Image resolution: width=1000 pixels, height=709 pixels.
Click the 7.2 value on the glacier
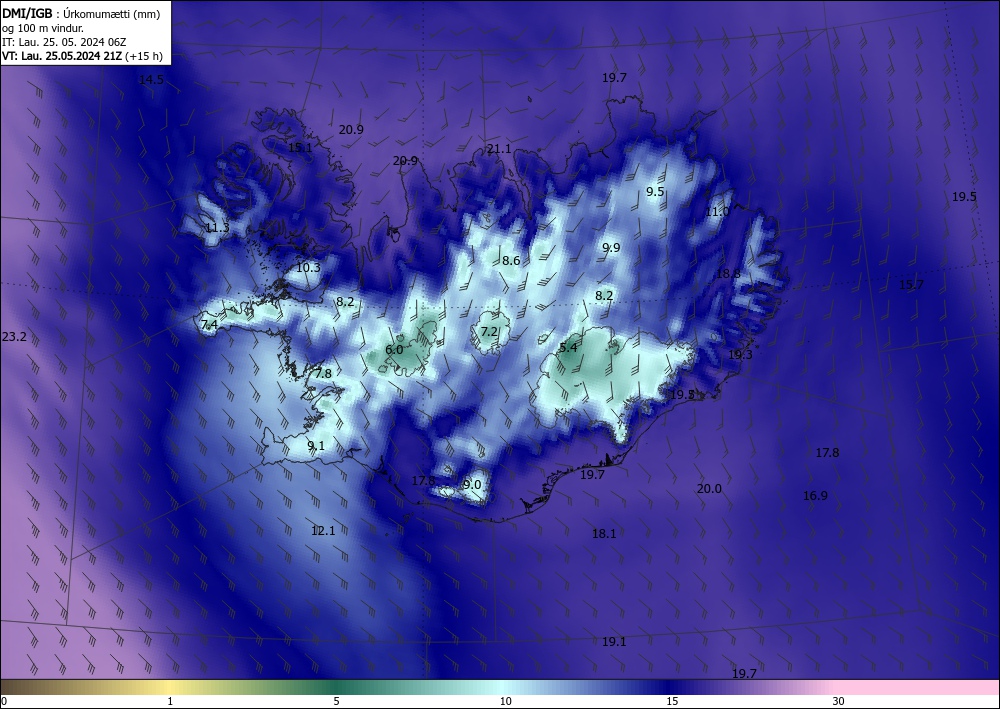point(489,332)
